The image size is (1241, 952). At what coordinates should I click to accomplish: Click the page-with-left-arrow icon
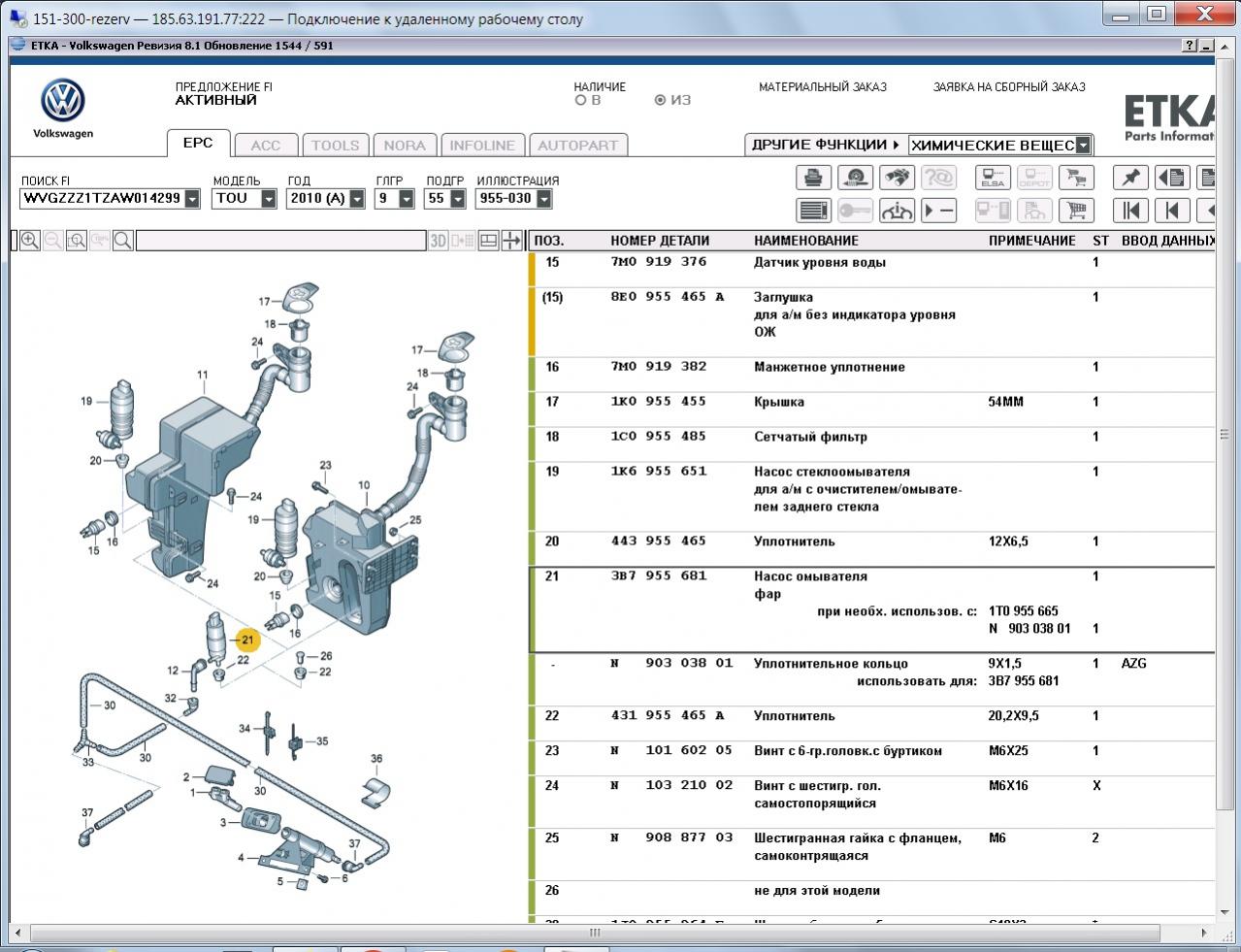1172,178
